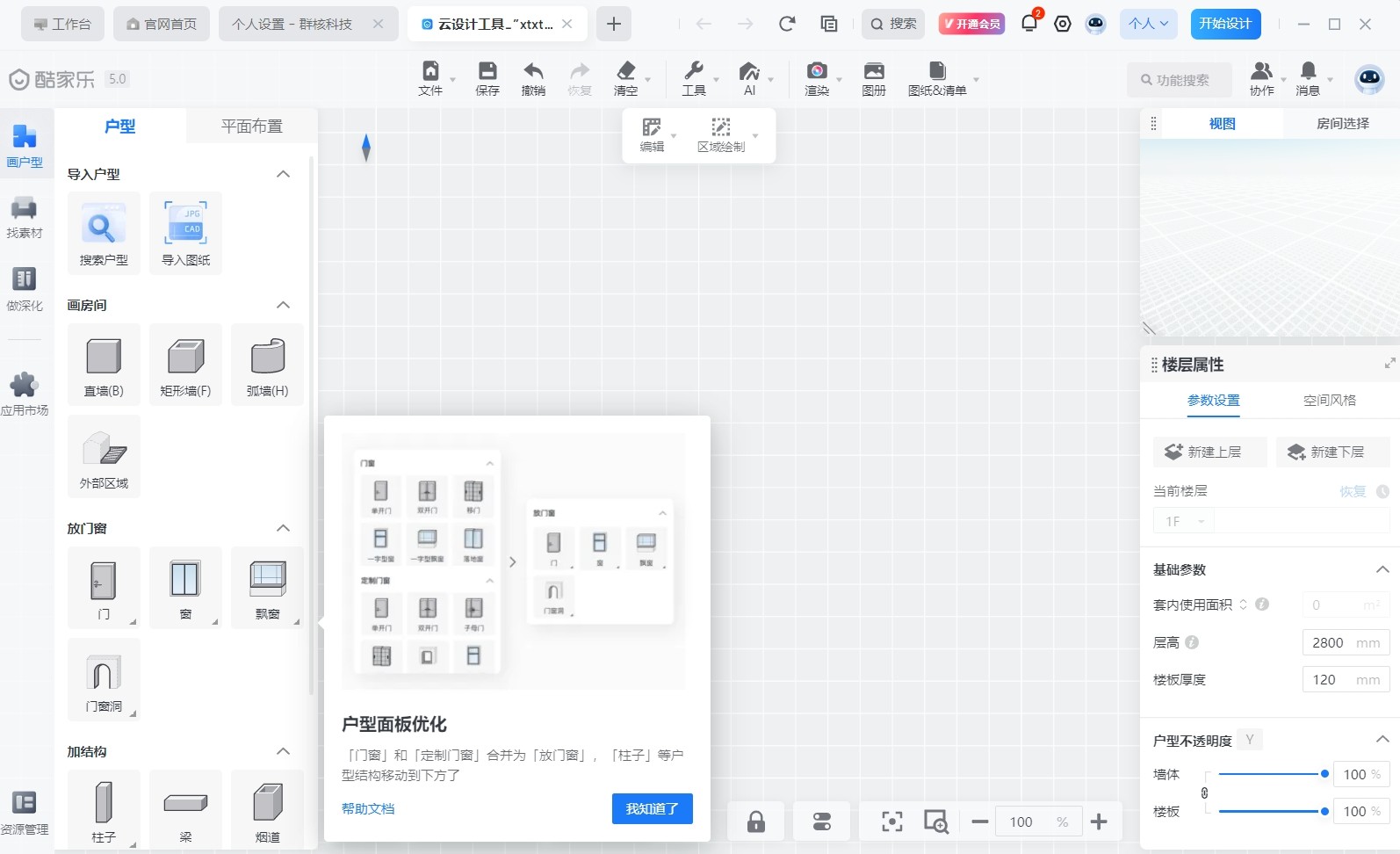Screen dimensions: 1400x854
Task: Collapse the 放门窗 section
Action: pos(283,528)
